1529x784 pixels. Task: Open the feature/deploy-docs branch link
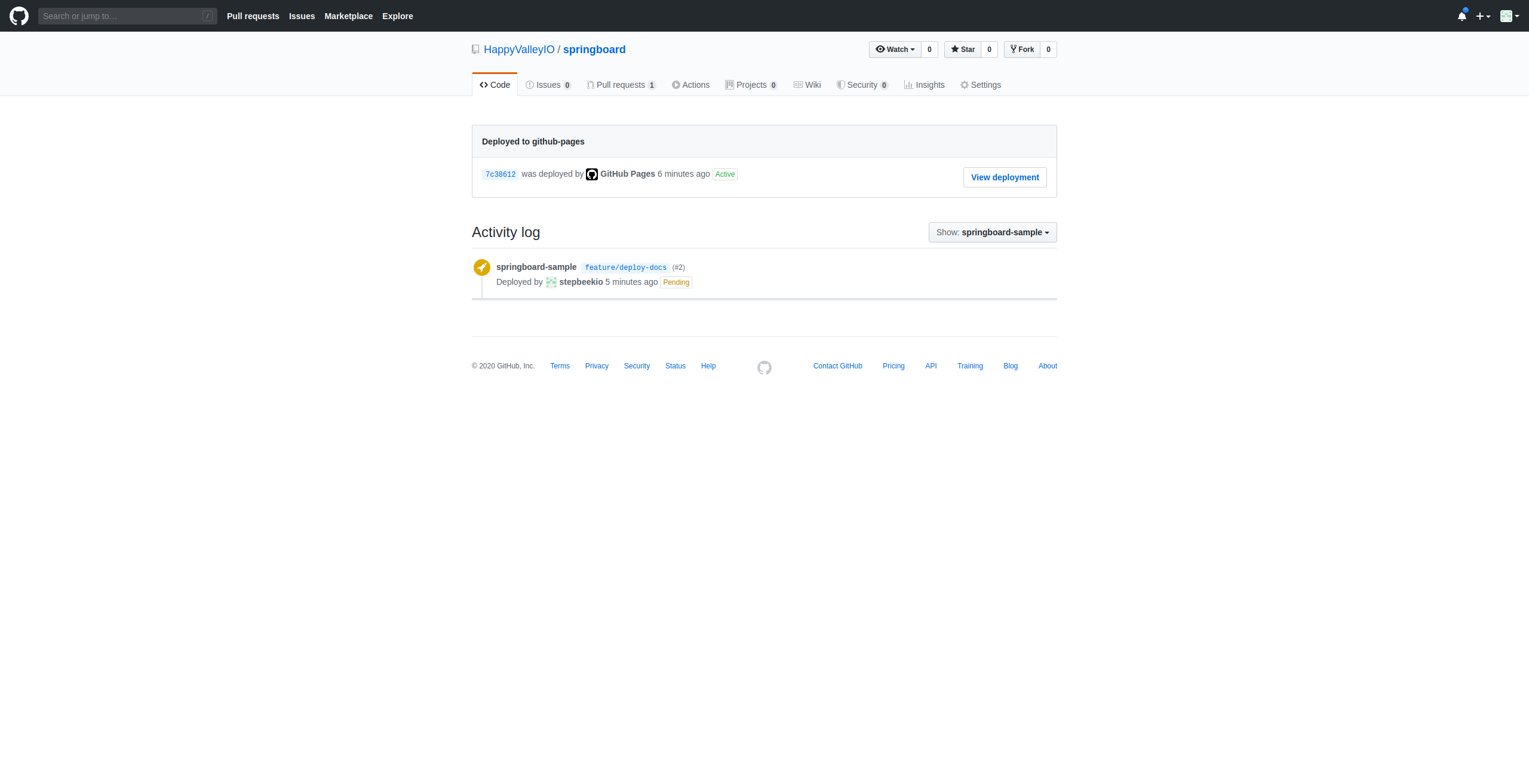point(625,268)
